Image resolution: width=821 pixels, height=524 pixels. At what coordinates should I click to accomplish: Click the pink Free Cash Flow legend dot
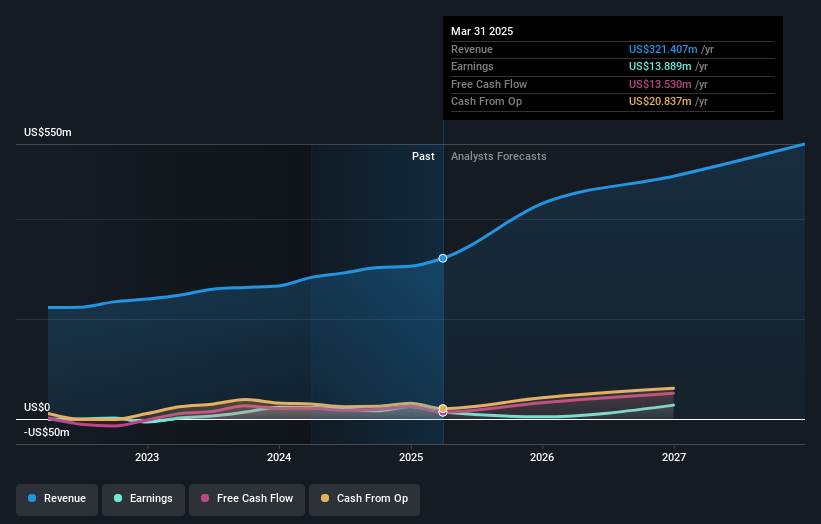(x=205, y=498)
